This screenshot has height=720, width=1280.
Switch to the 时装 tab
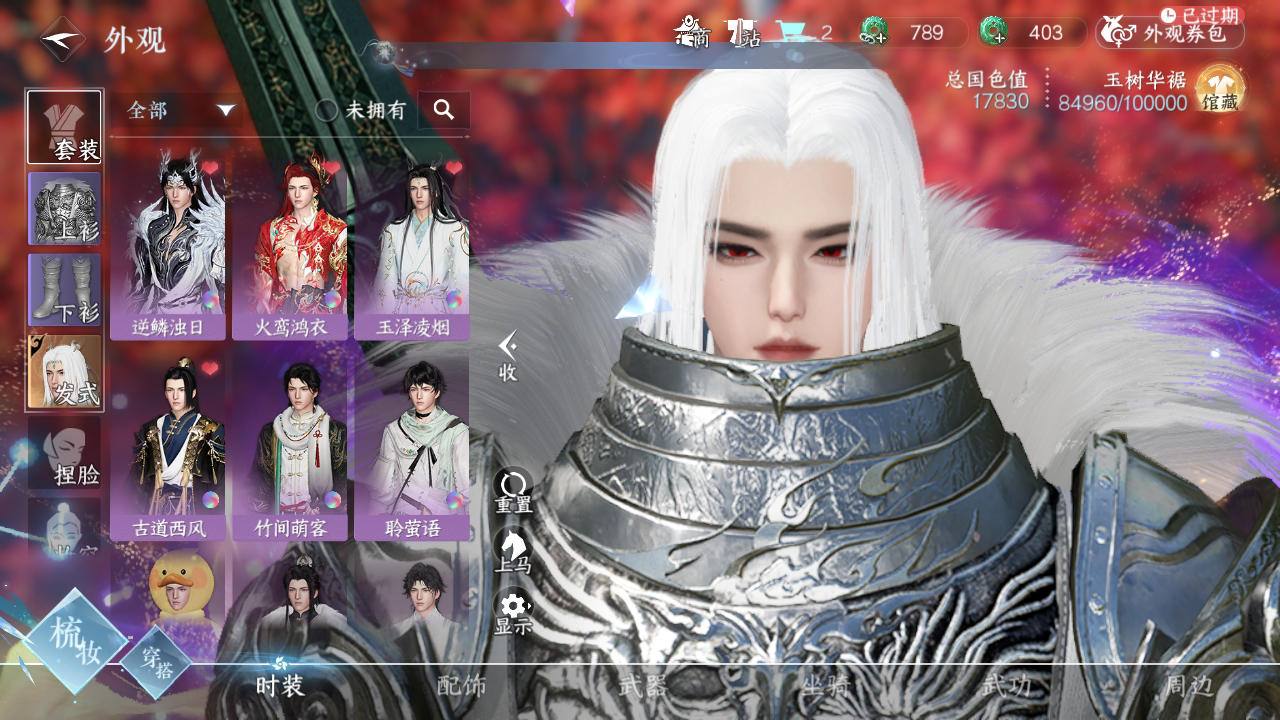click(280, 686)
